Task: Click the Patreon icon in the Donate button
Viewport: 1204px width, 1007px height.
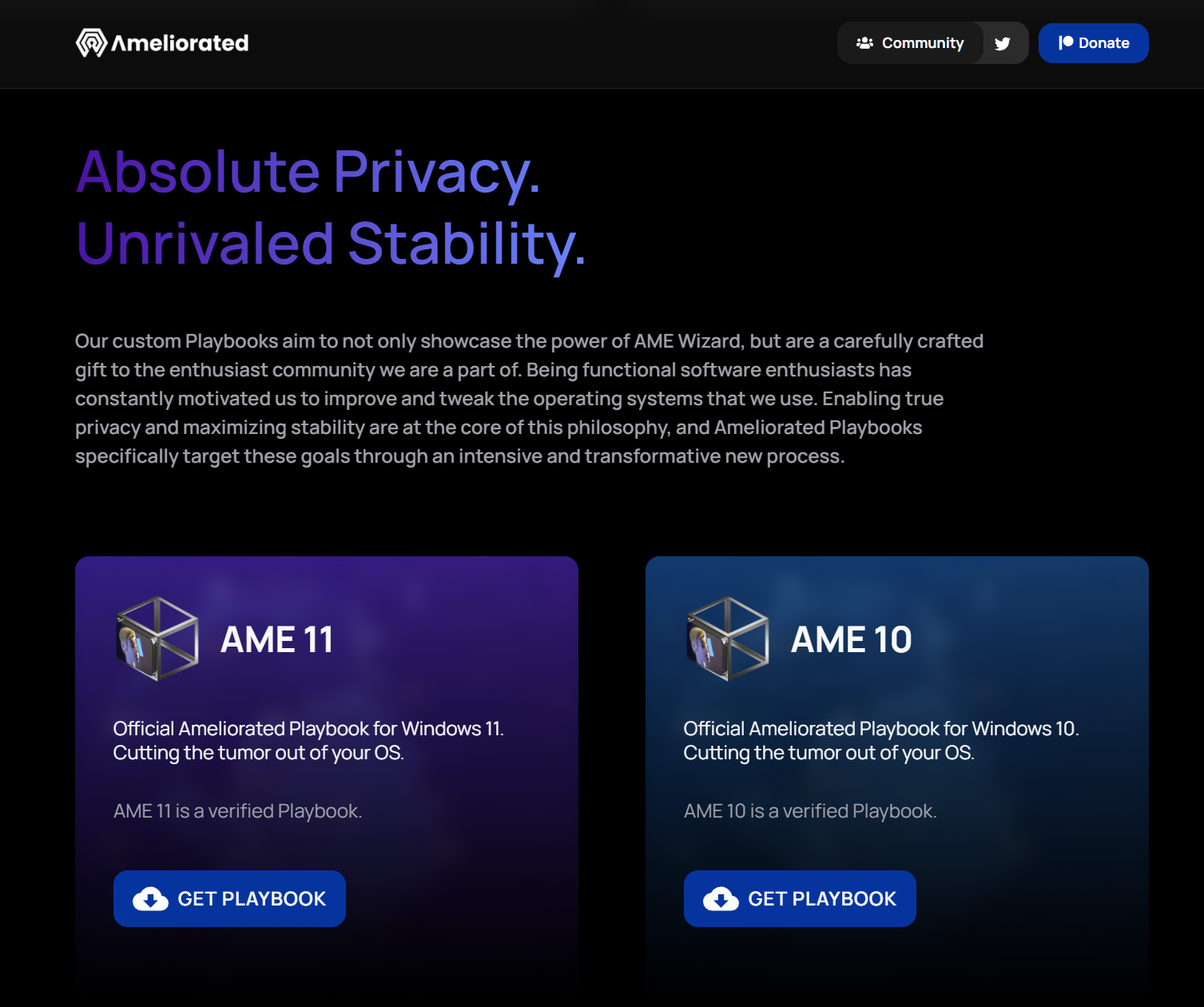Action: (1066, 43)
